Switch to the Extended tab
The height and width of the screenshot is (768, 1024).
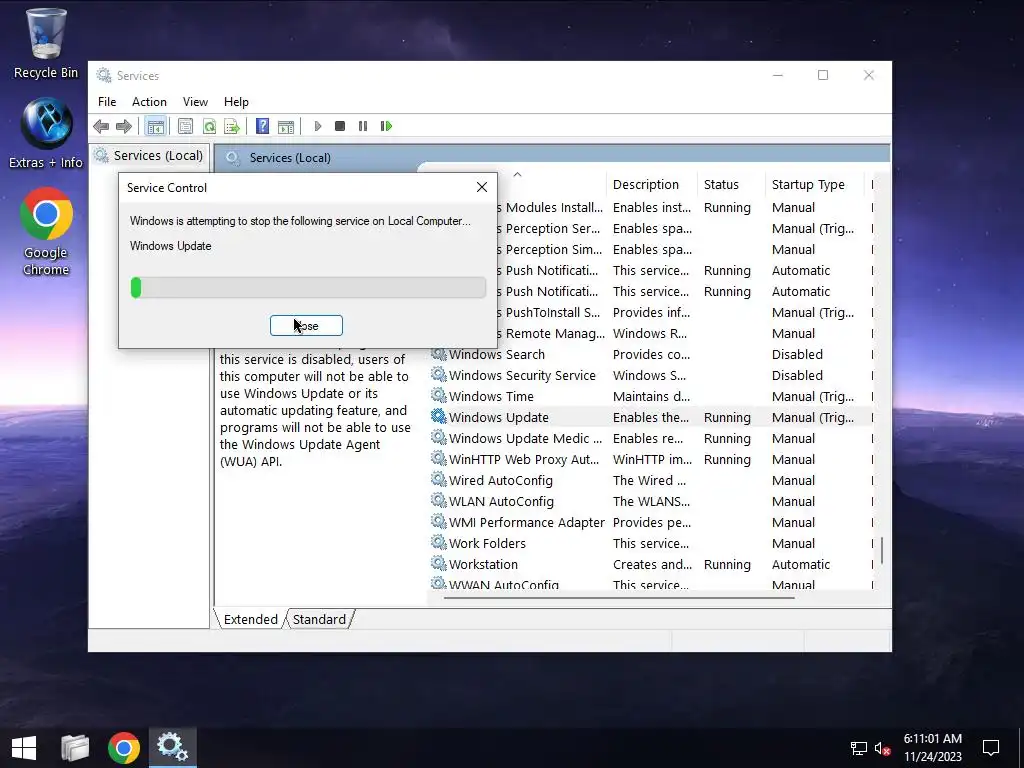[x=251, y=619]
